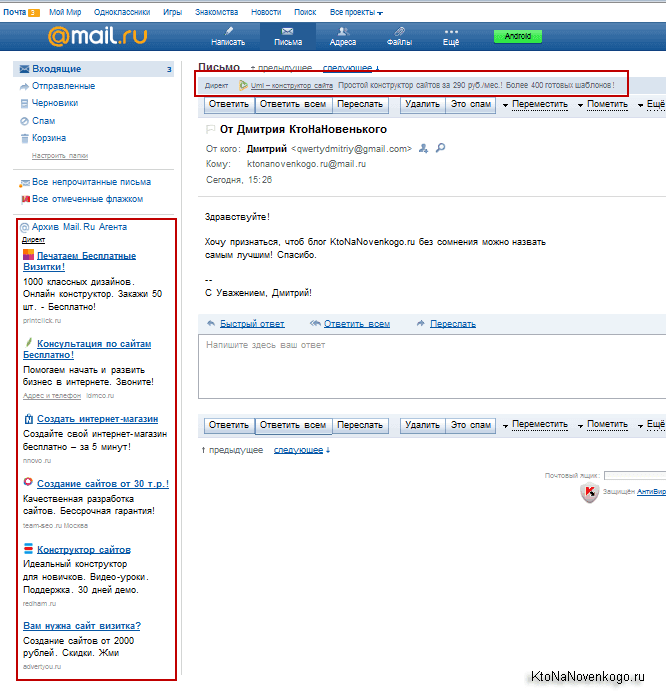
Task: Toggle the flag next to message subject
Action: coord(210,129)
